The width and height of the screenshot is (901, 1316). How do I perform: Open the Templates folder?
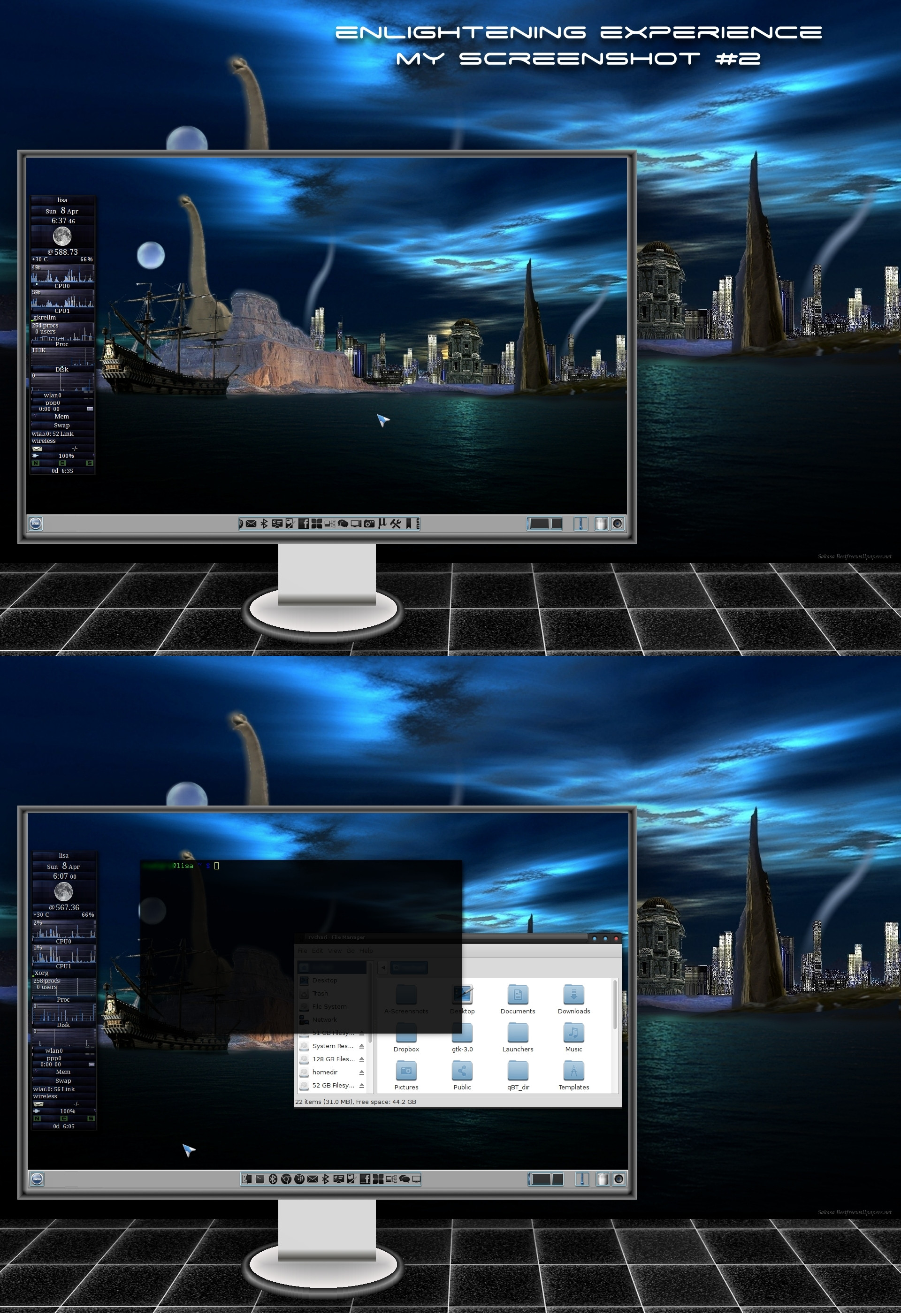573,1076
